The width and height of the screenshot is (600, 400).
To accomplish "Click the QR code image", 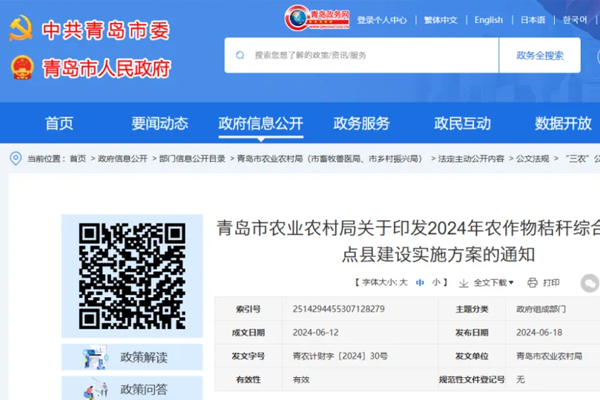I will click(x=132, y=263).
